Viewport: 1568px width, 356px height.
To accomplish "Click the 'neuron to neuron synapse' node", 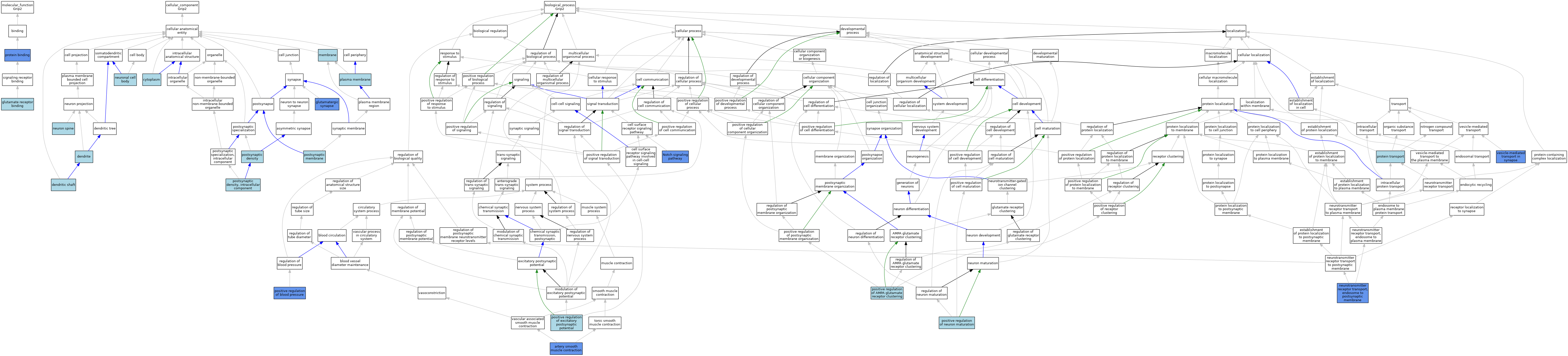I will pyautogui.click(x=294, y=104).
